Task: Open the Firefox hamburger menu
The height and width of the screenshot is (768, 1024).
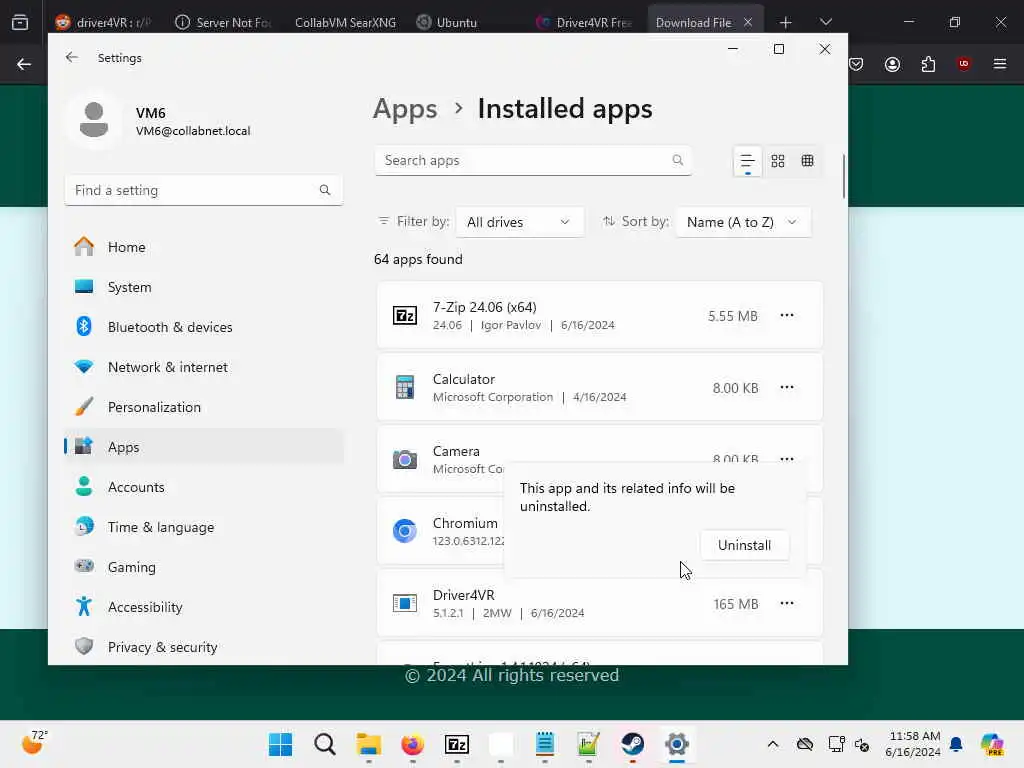Action: pos(1000,64)
